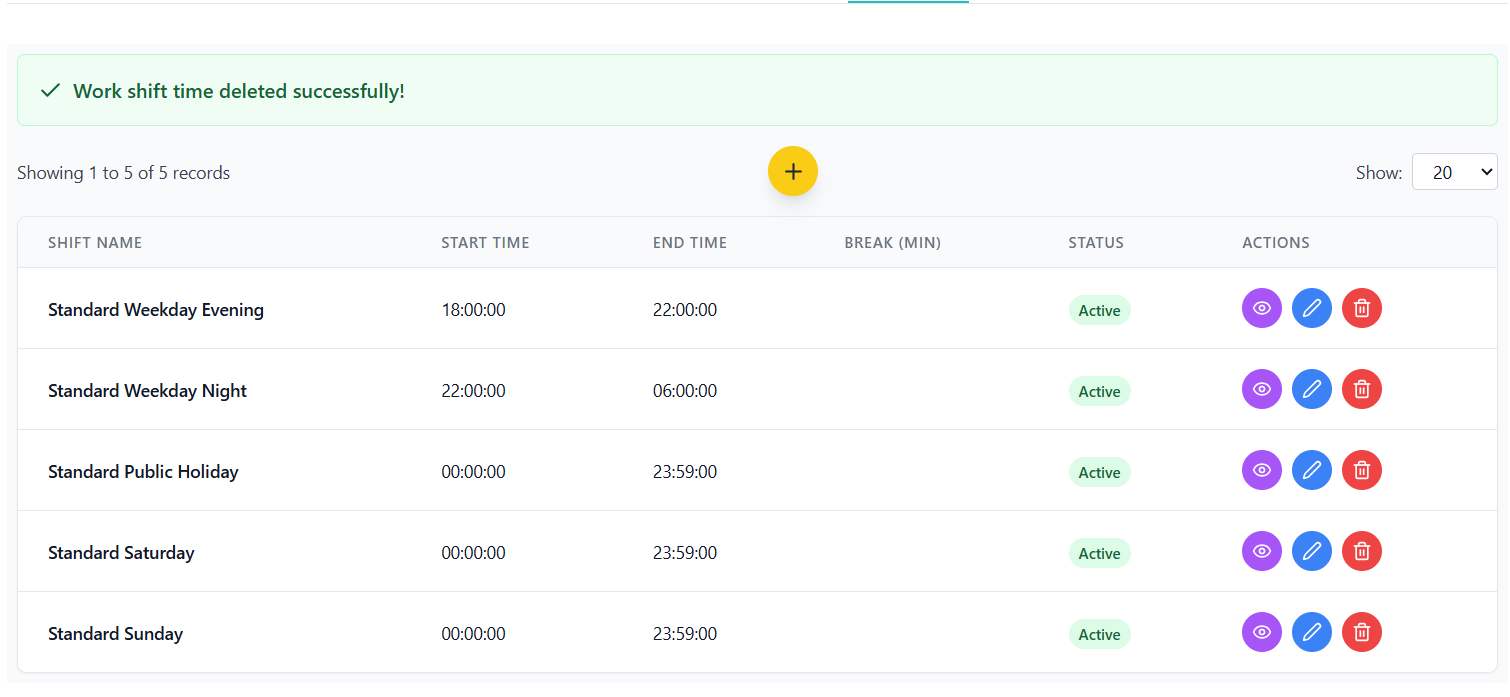Open Standard Public Holiday view eye icon
The height and width of the screenshot is (697, 1510).
[1261, 470]
